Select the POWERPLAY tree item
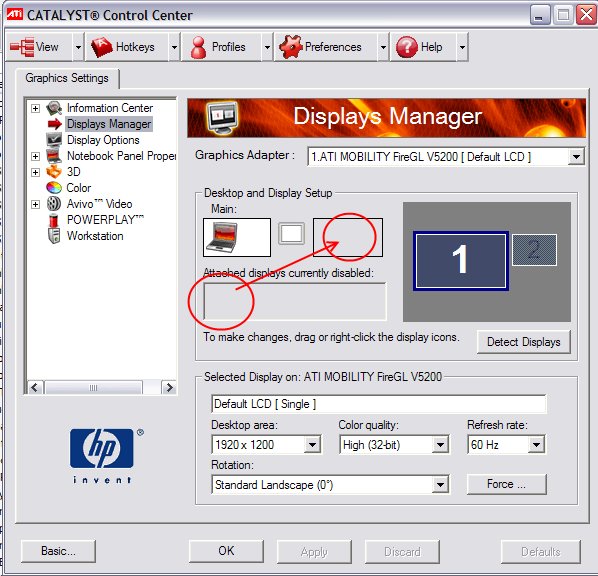The image size is (598, 576). tap(105, 220)
